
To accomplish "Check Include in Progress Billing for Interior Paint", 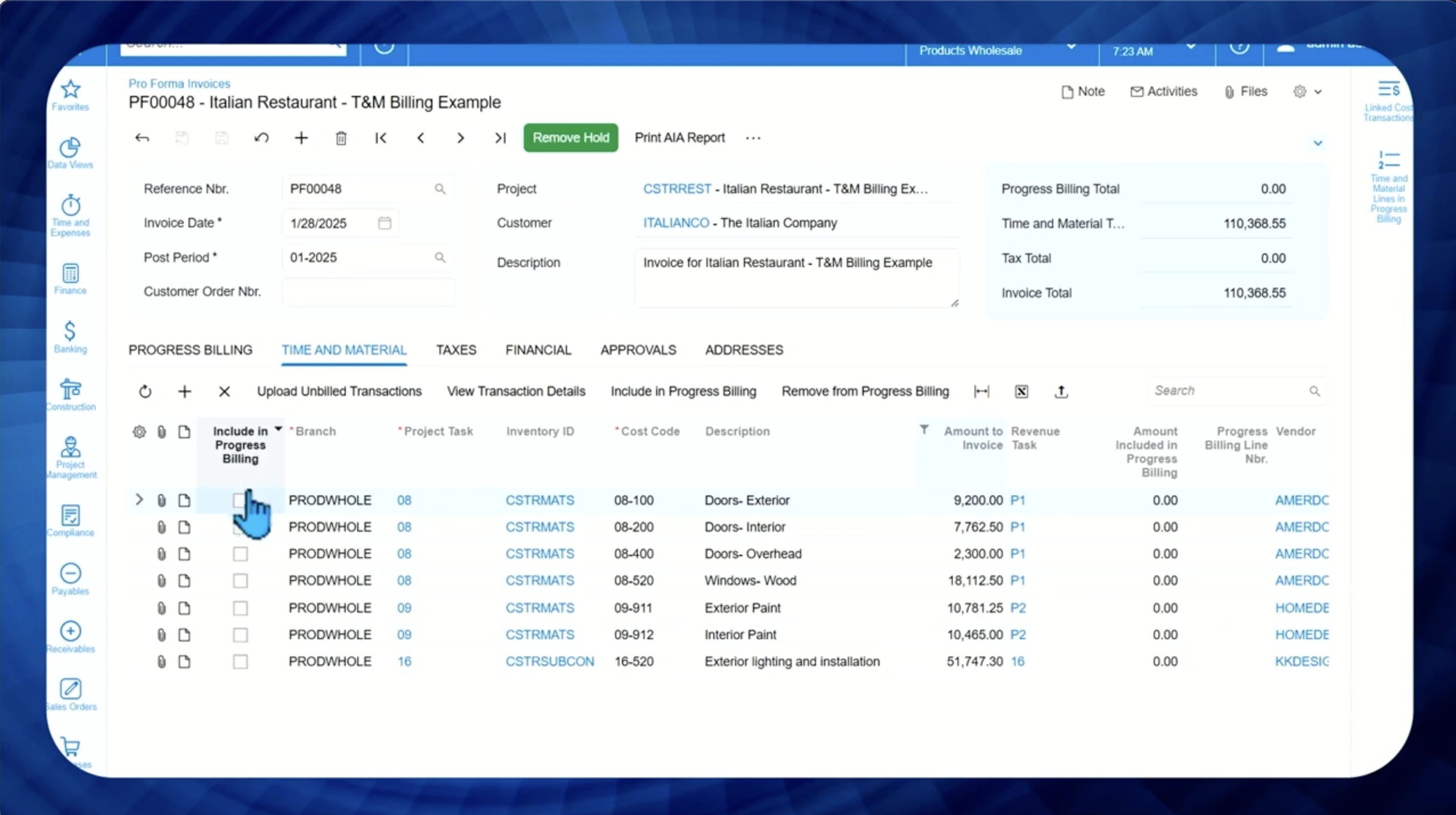I will [240, 635].
